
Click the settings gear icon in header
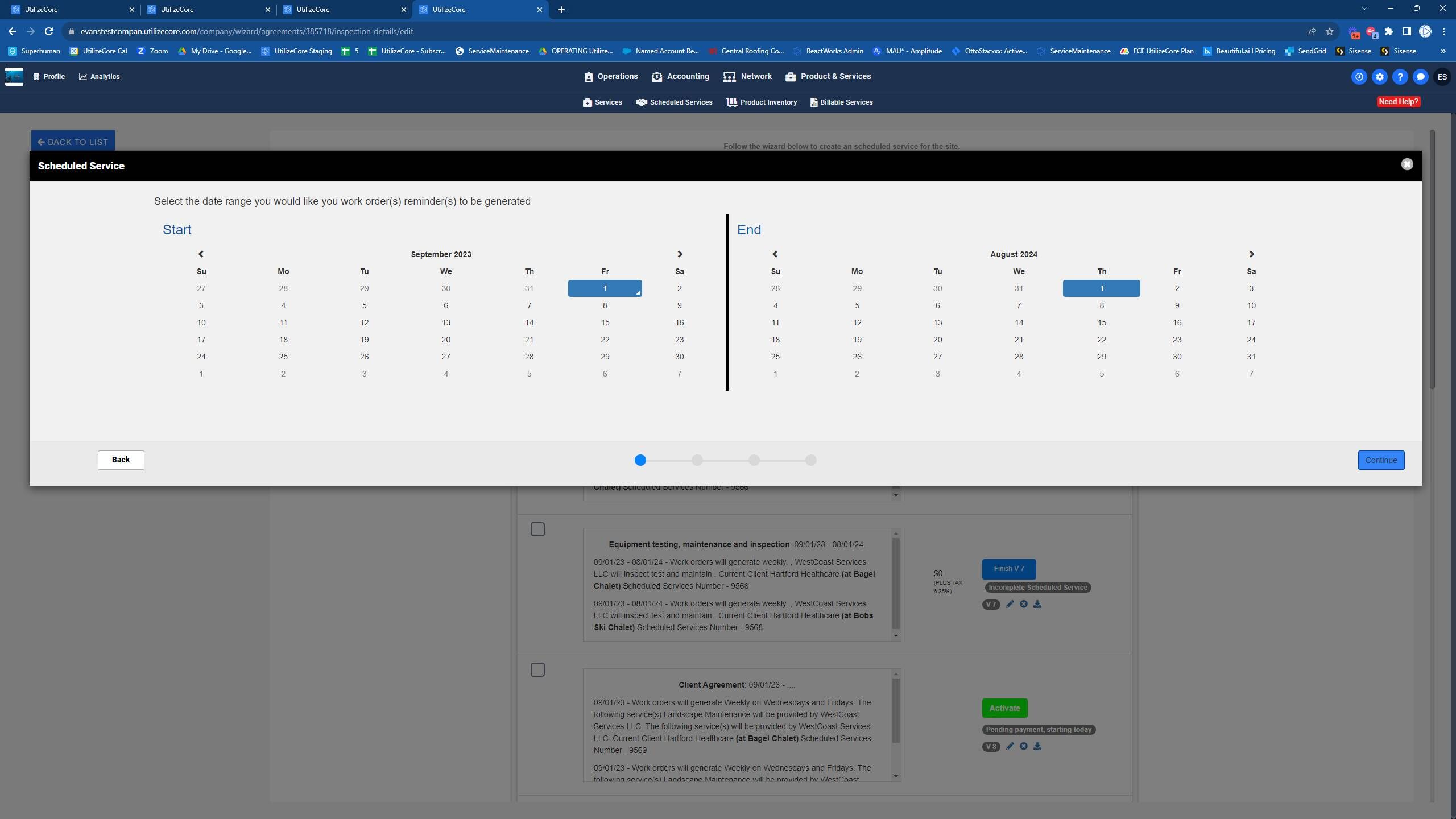click(x=1379, y=77)
